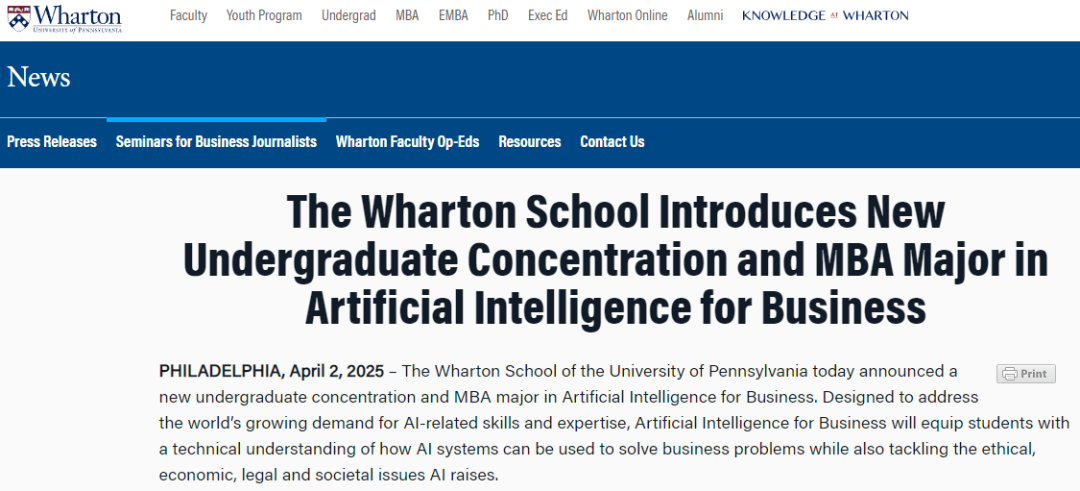Viewport: 1080px width, 491px height.
Task: Click the News section heading
Action: tap(39, 77)
